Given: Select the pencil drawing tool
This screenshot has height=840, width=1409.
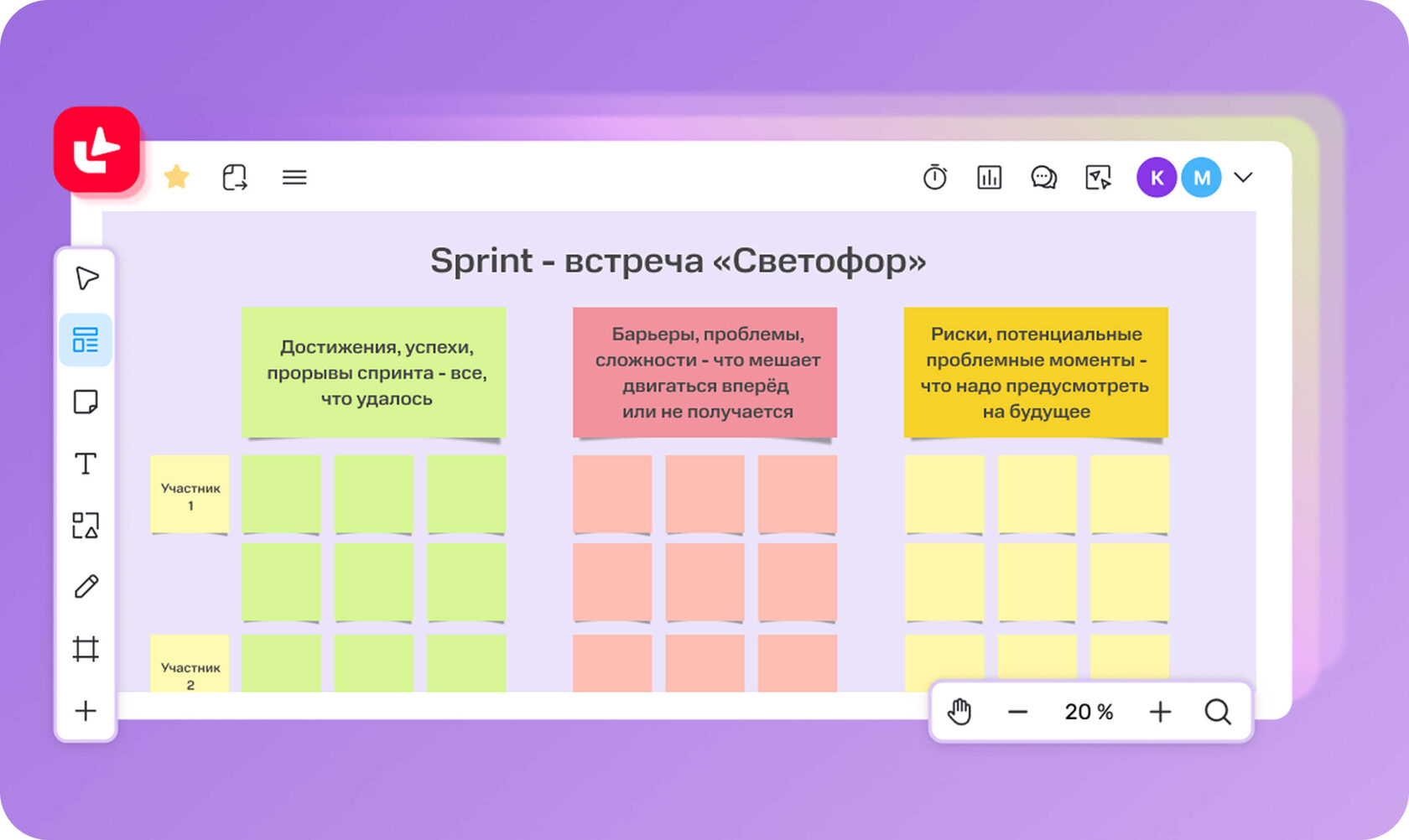Looking at the screenshot, I should click(86, 587).
